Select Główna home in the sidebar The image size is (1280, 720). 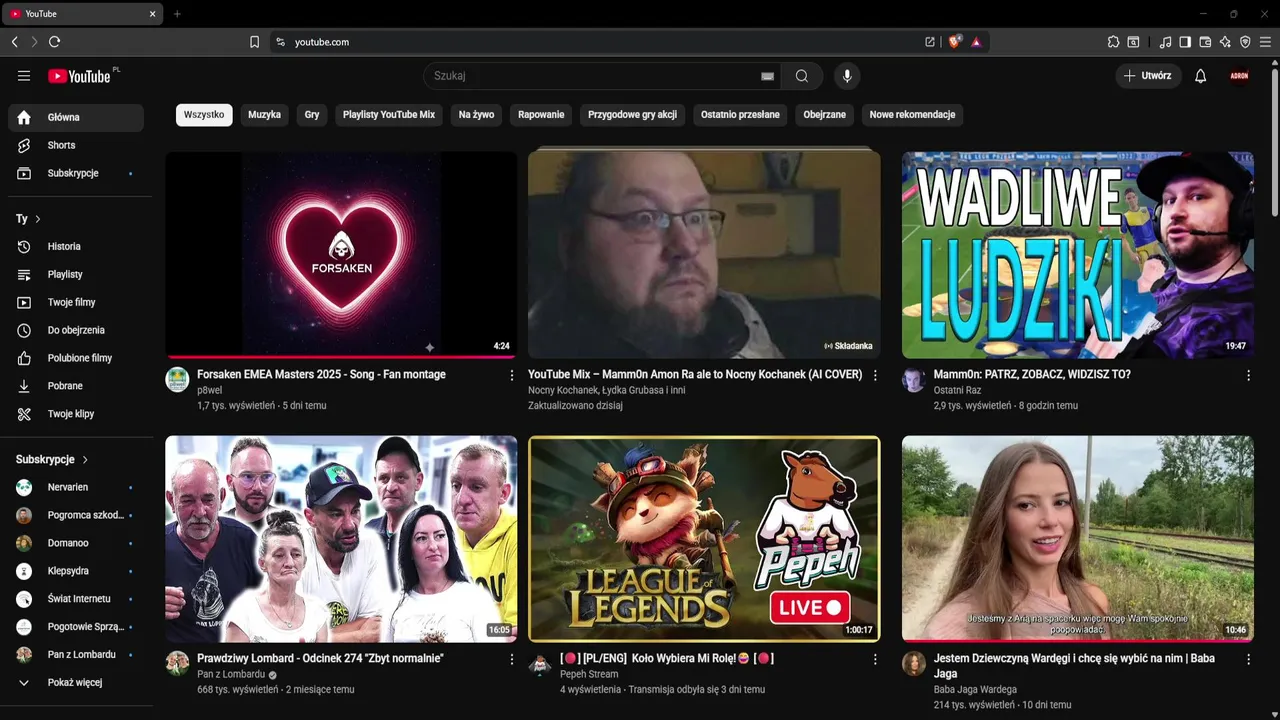click(76, 117)
